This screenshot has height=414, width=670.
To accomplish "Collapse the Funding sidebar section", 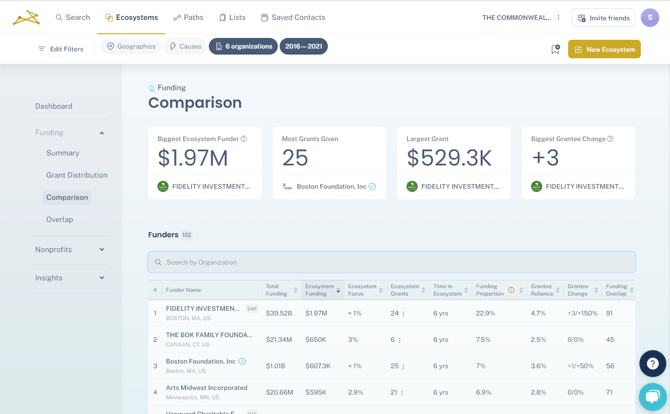I will point(101,133).
